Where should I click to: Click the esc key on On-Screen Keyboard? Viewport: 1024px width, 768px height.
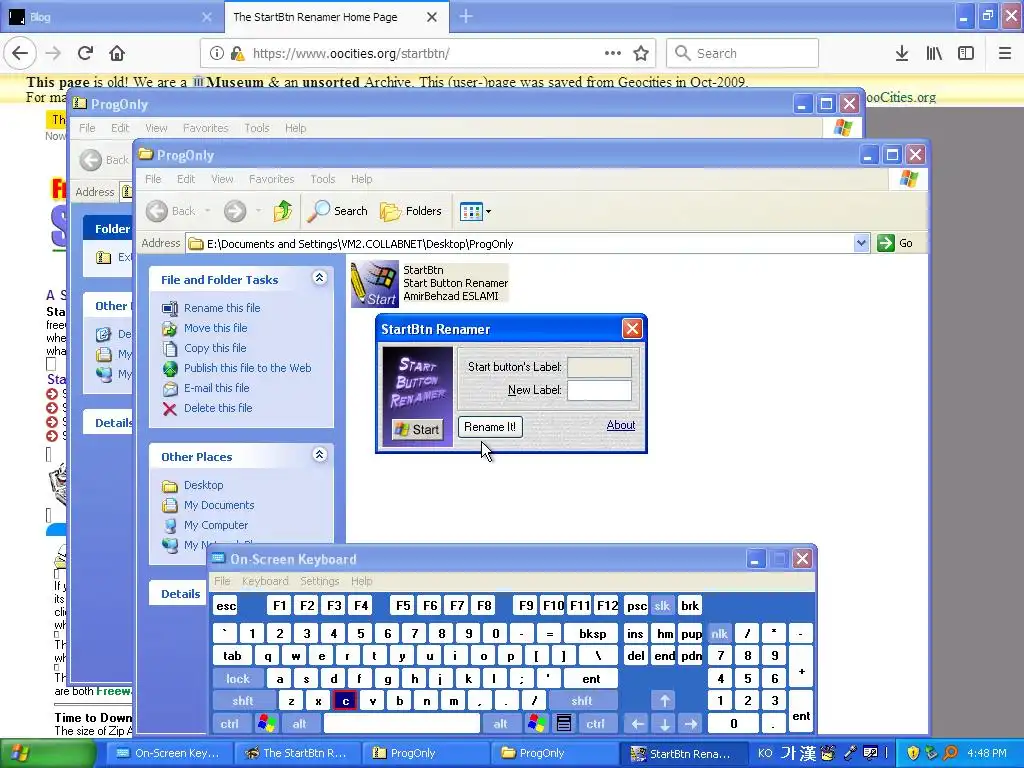point(226,606)
